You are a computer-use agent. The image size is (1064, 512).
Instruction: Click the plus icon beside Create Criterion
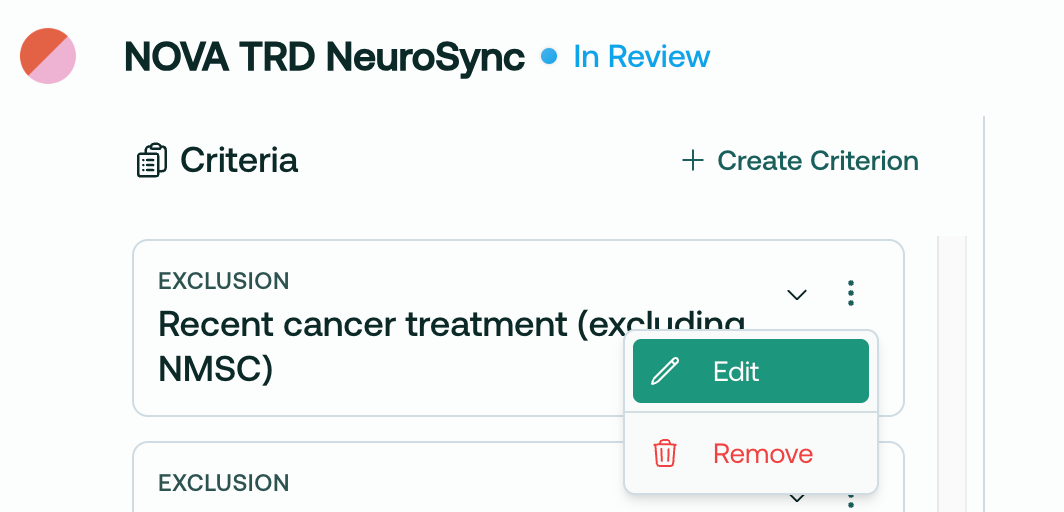coord(692,161)
